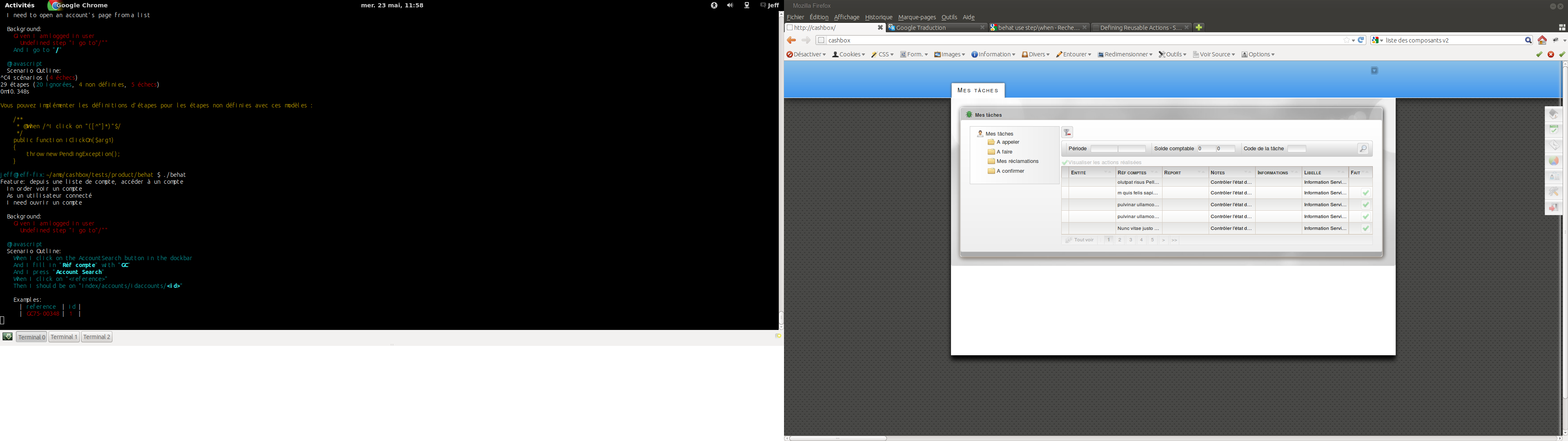This screenshot has height=441, width=1568.
Task: Click Tout voir in pager
Action: pos(1079,241)
